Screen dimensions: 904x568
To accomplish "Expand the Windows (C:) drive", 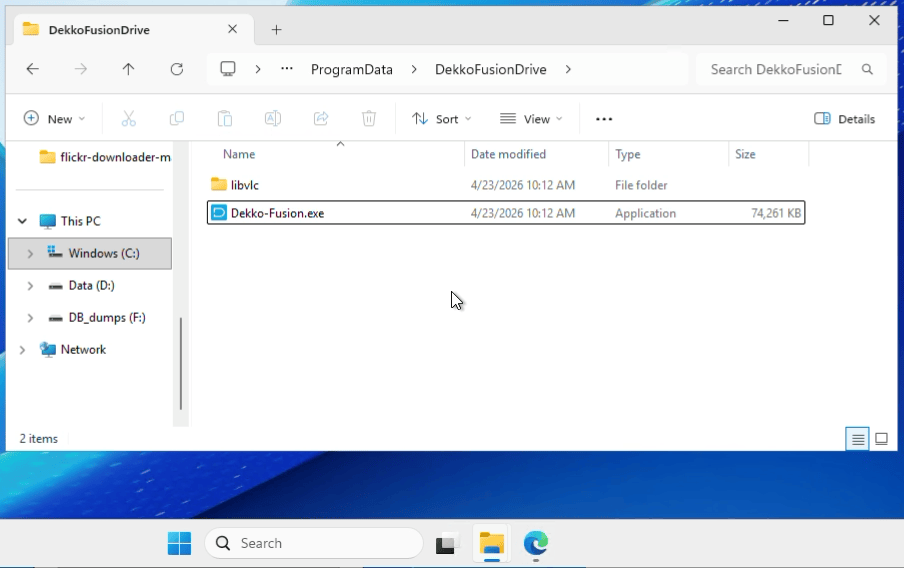I will point(30,253).
